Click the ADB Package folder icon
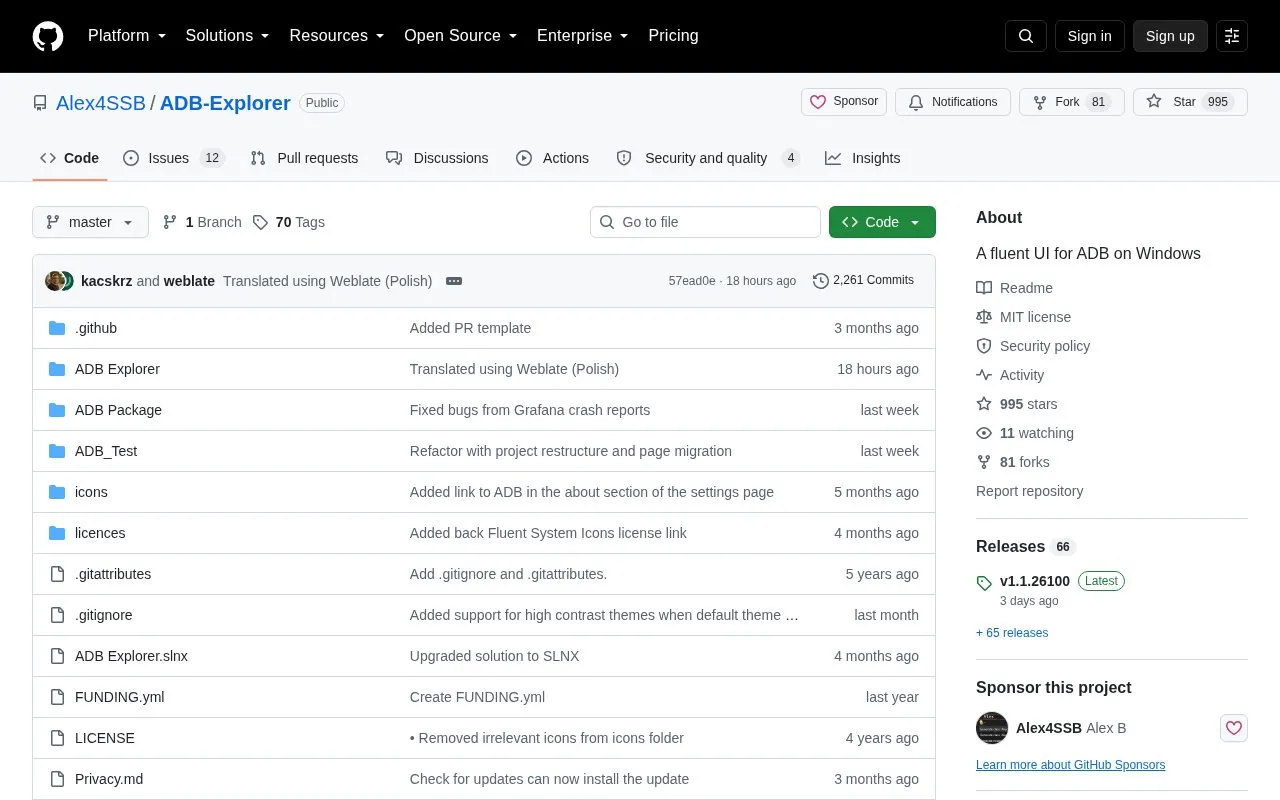The image size is (1280, 800). (x=57, y=410)
